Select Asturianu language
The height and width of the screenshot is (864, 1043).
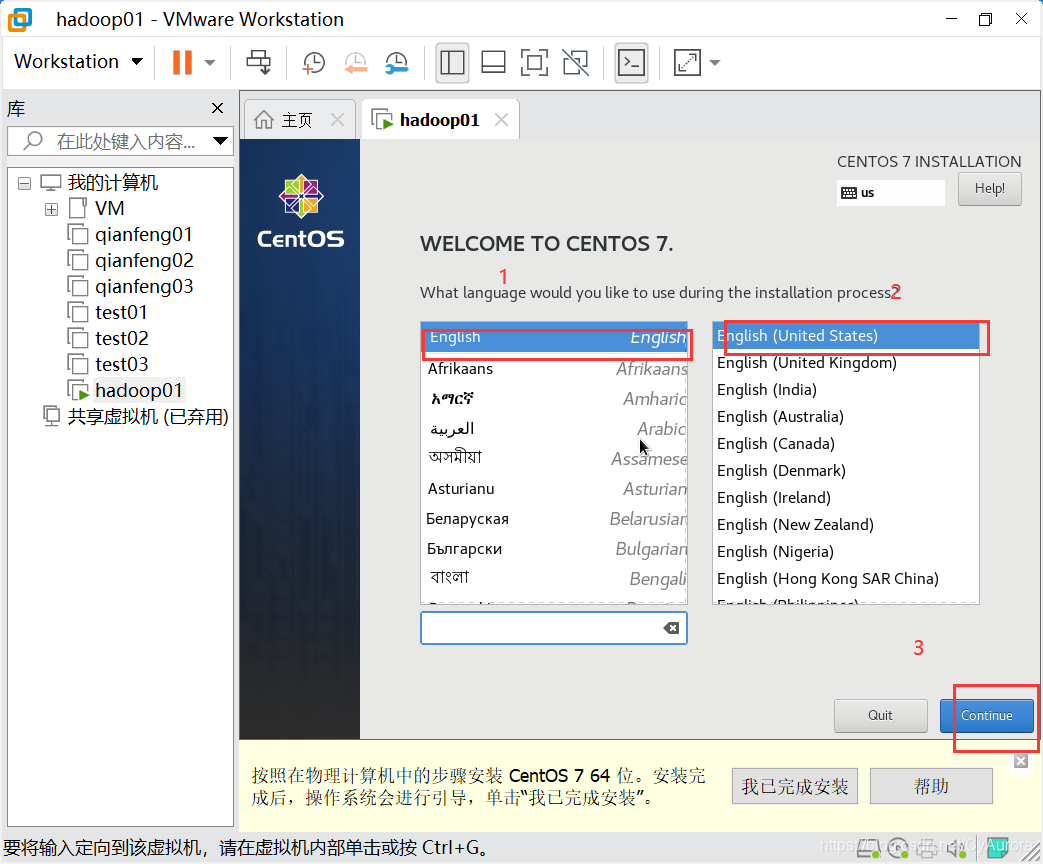click(554, 489)
